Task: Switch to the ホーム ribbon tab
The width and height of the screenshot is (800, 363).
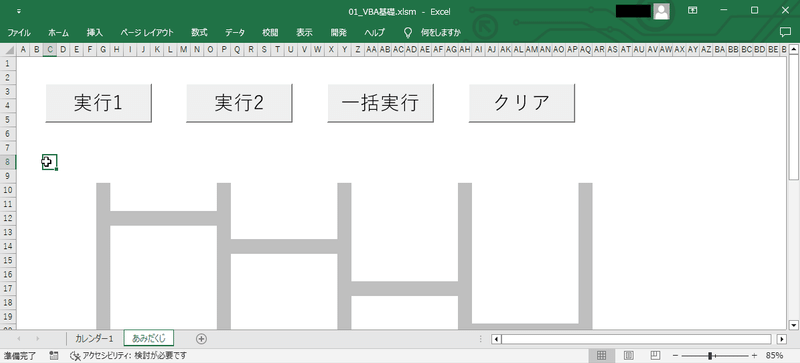Action: [x=58, y=33]
